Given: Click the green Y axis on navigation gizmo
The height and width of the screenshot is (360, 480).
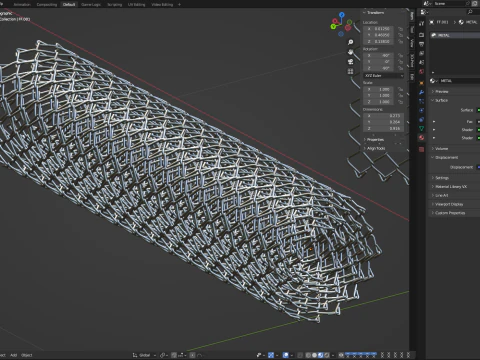Looking at the screenshot, I should pyautogui.click(x=333, y=27).
